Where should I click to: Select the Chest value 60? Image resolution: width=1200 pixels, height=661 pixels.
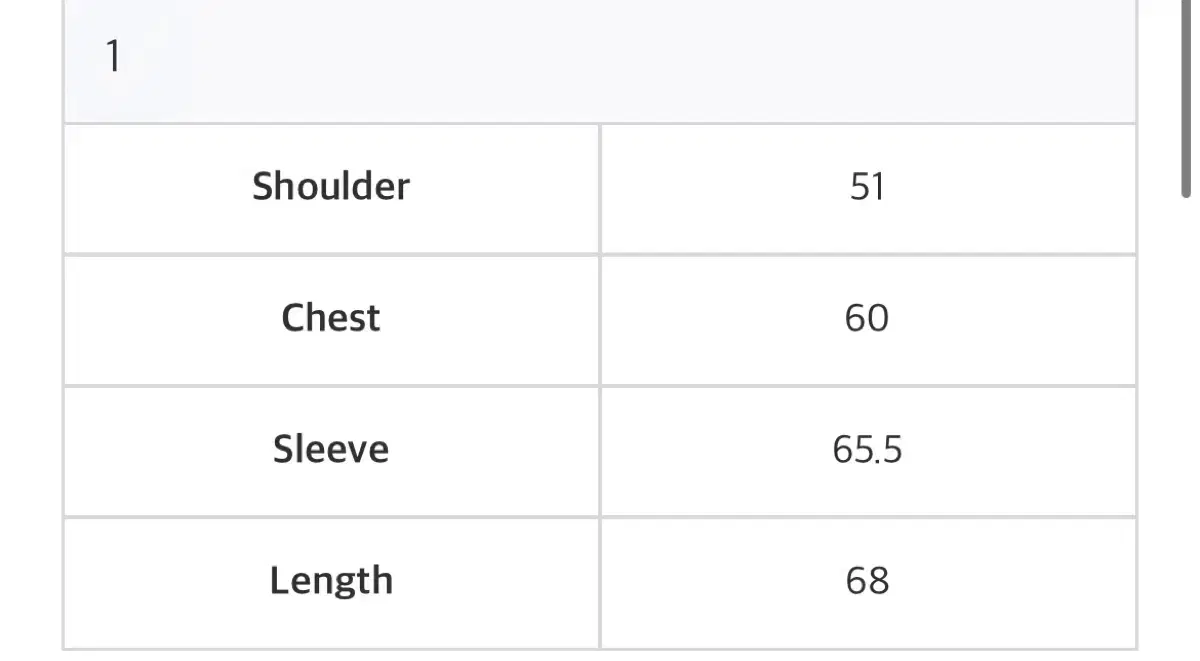point(867,318)
